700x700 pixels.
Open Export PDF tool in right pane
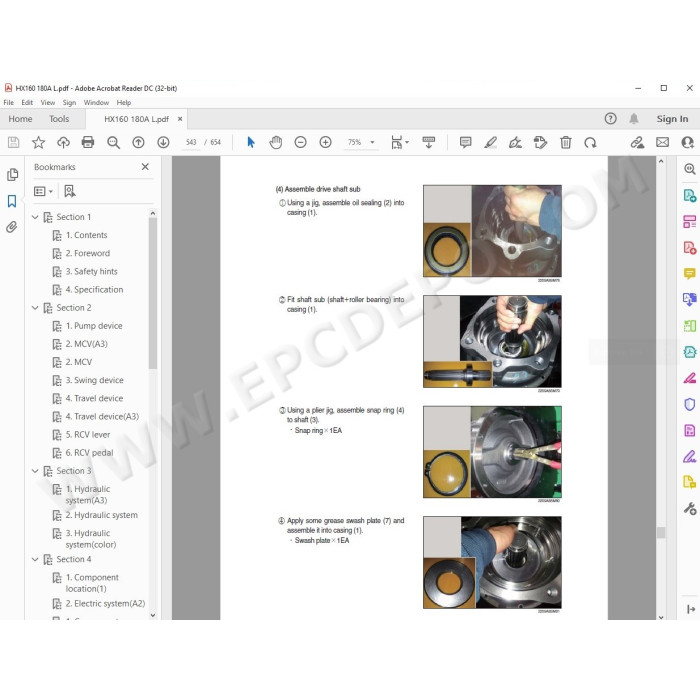pyautogui.click(x=690, y=196)
